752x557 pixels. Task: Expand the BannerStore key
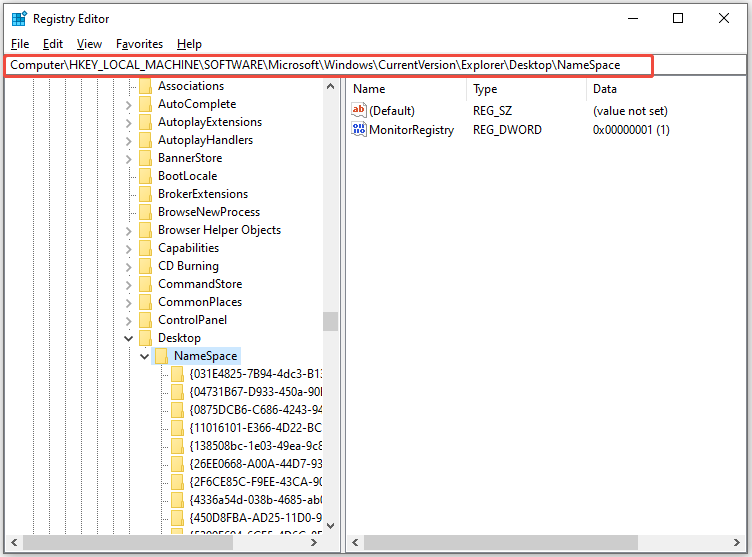129,159
